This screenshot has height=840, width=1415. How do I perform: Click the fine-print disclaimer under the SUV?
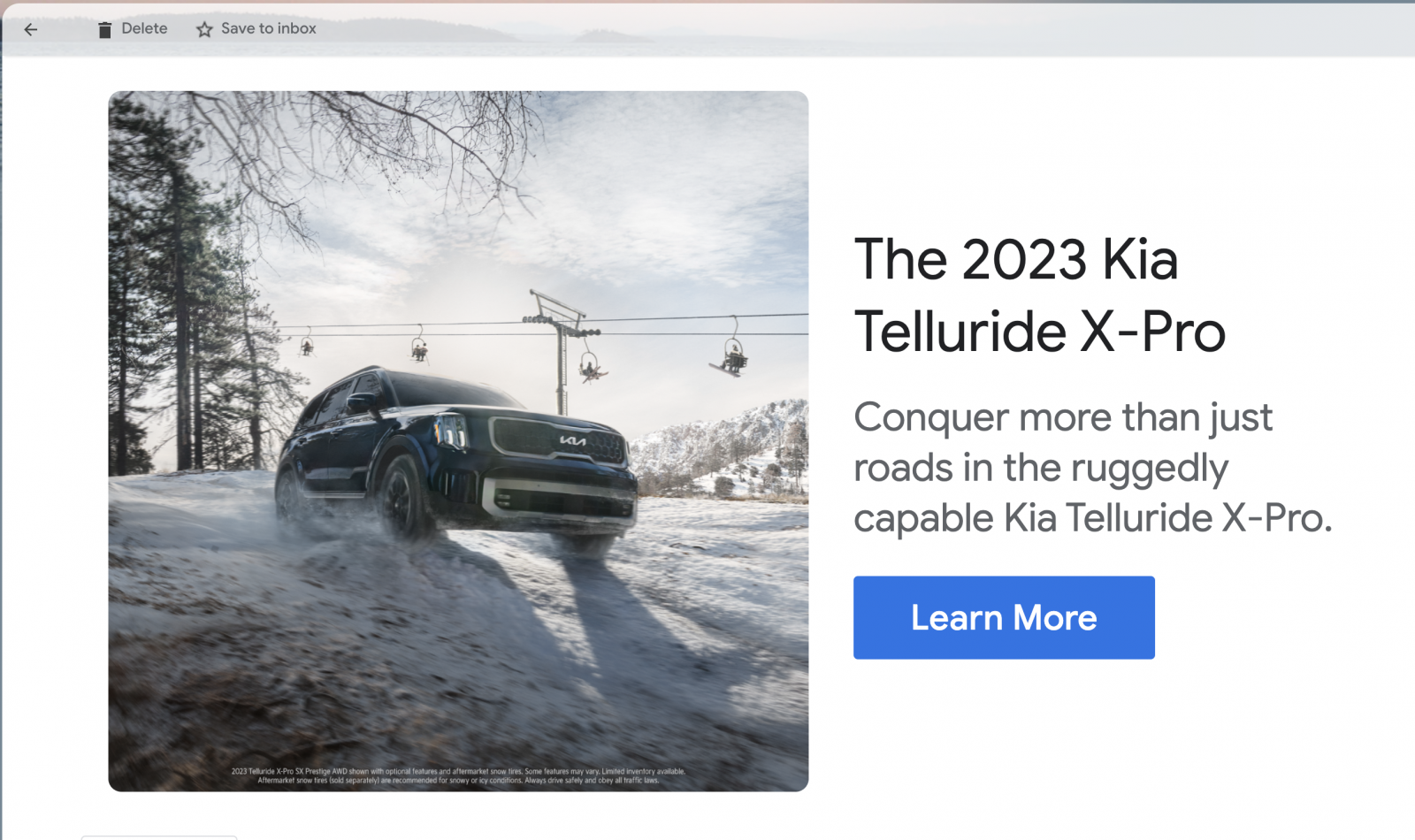[458, 775]
